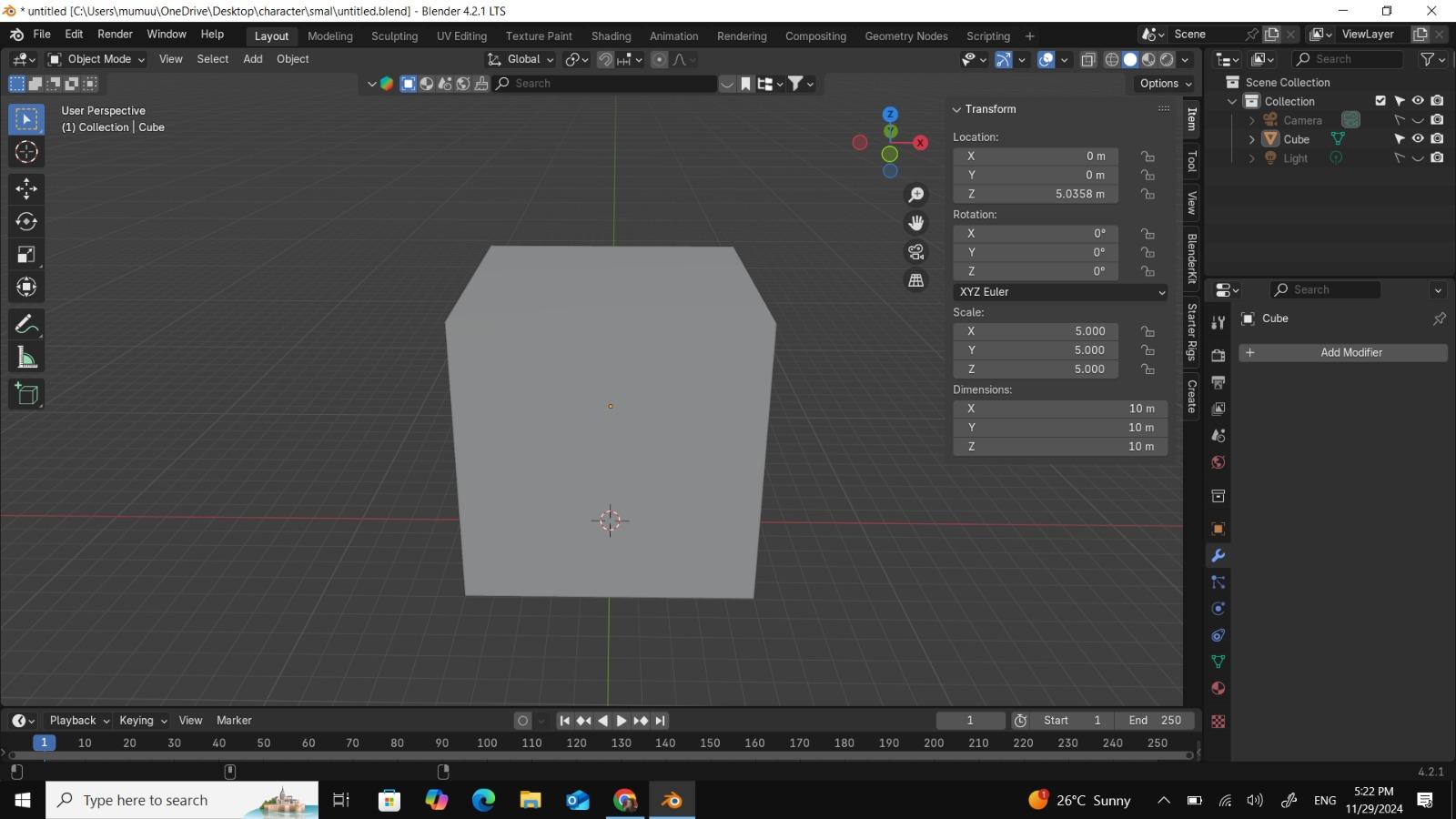Open the Keying dropdown in timeline
Screen dimensions: 1456x819
pyautogui.click(x=143, y=720)
